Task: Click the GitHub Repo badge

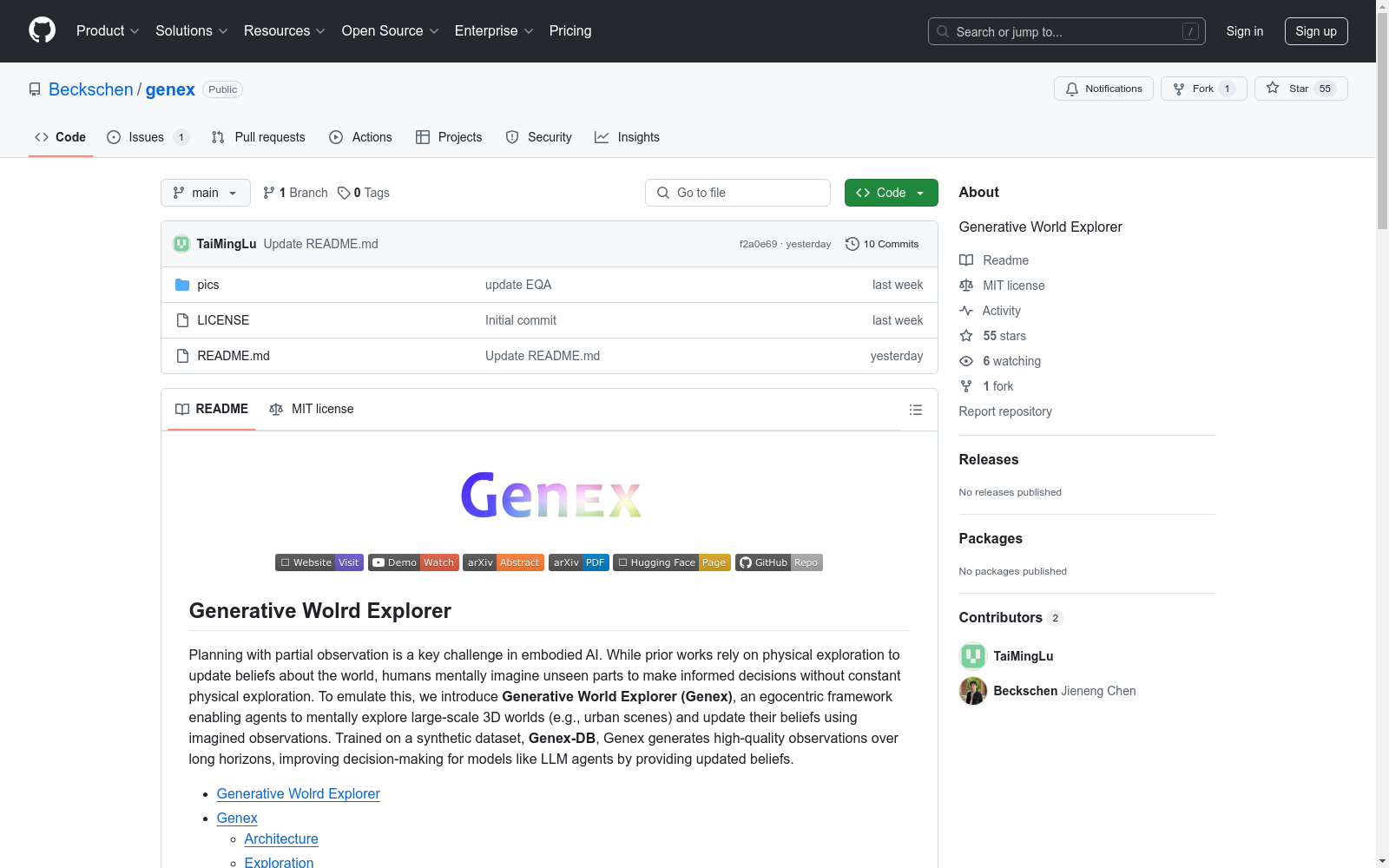Action: pos(779,562)
